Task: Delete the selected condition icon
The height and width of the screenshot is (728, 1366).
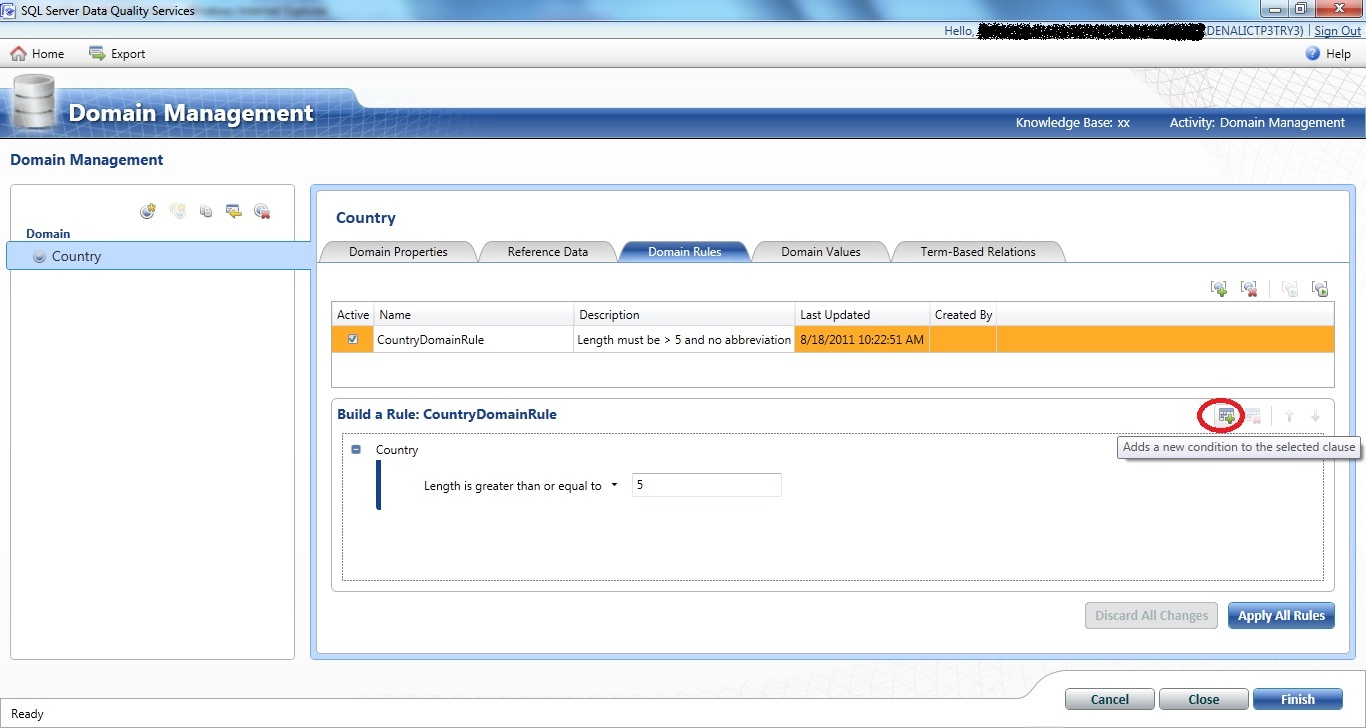Action: click(x=1252, y=415)
